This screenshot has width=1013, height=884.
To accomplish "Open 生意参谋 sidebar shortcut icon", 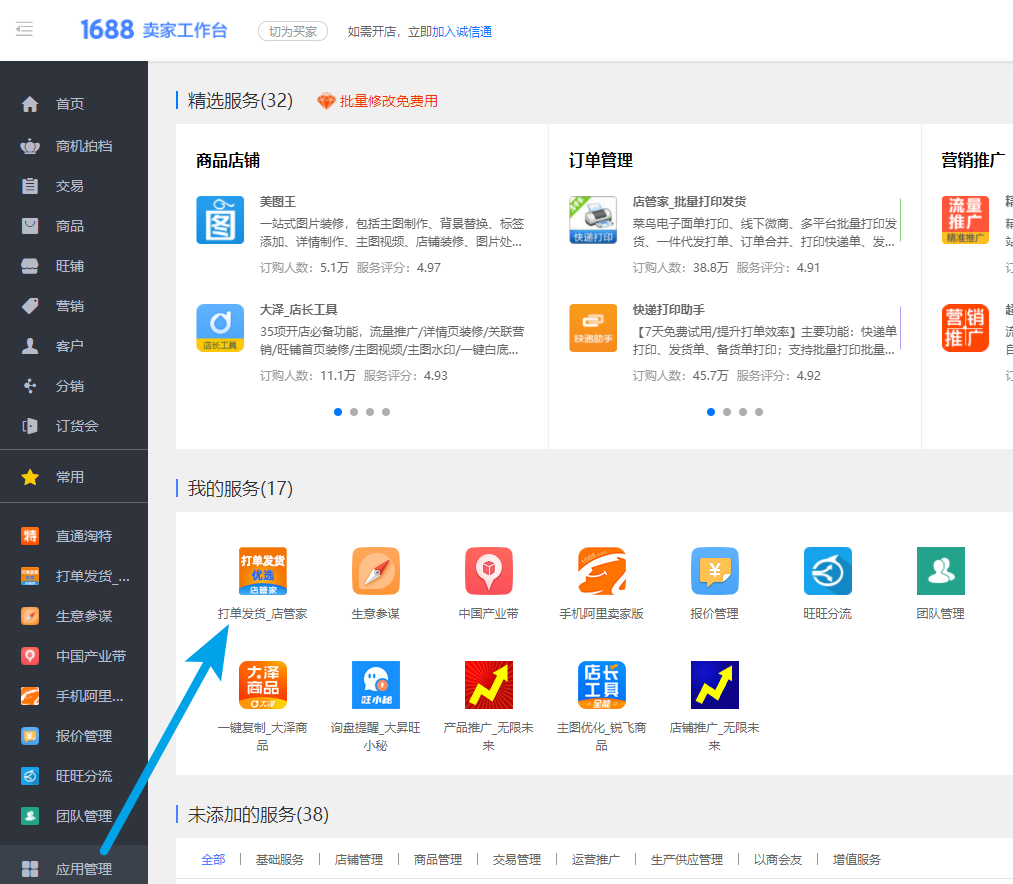I will click(30, 616).
